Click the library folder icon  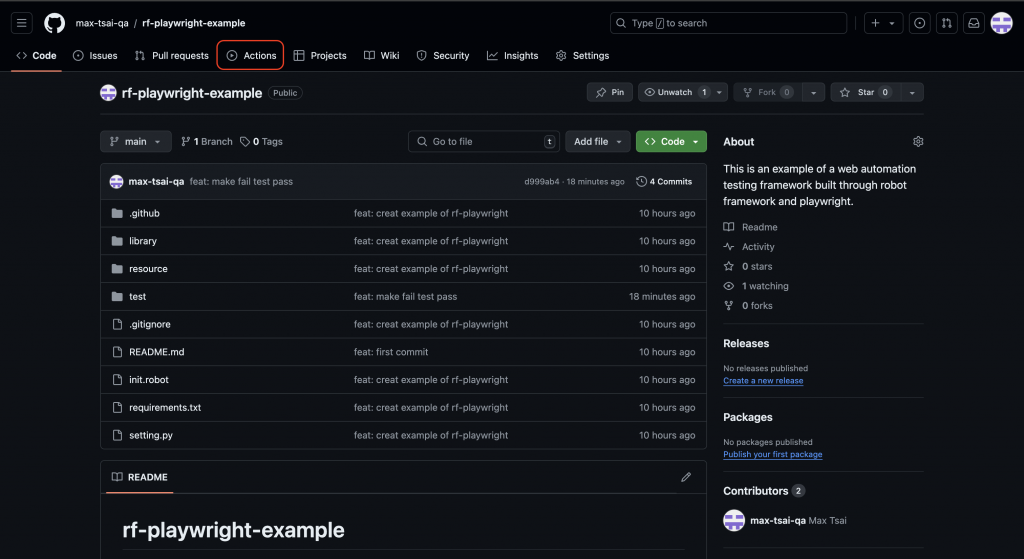coord(118,241)
